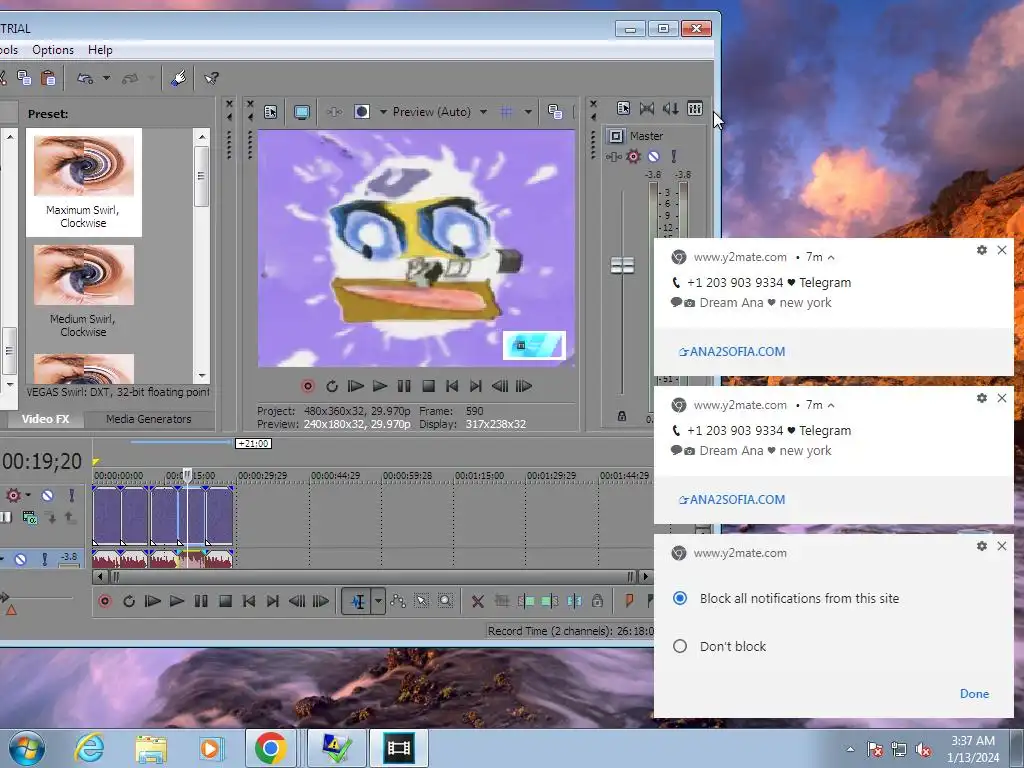Click Done in the y2mate notification
1024x768 pixels.
pyautogui.click(x=974, y=694)
